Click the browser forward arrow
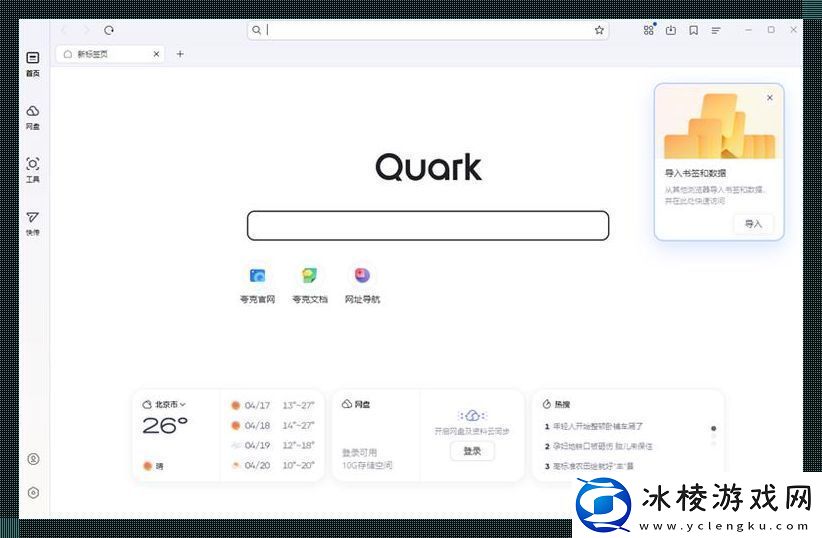This screenshot has height=538, width=822. coord(86,30)
